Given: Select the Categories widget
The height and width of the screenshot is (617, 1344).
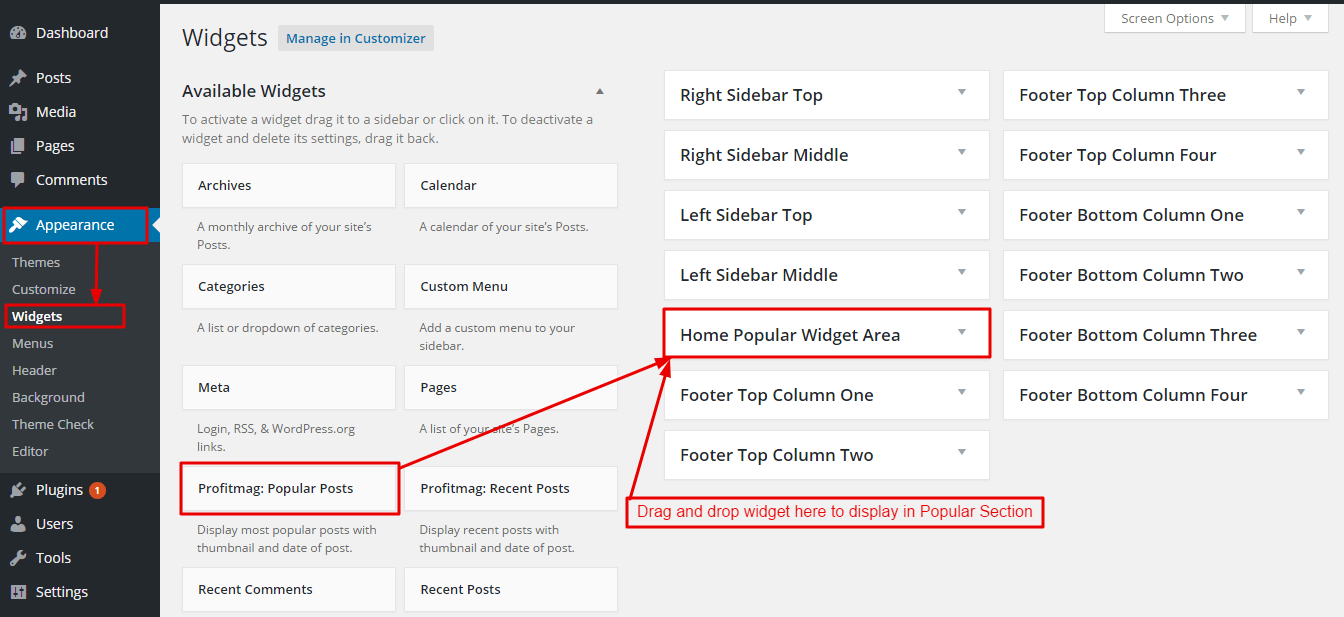Looking at the screenshot, I should [289, 287].
